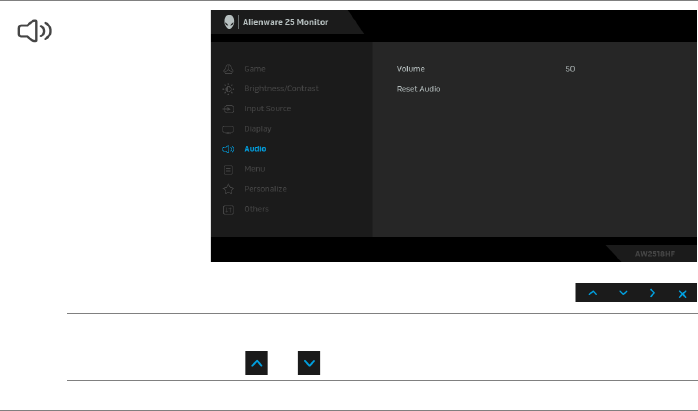Click up arrow in OSD control bar
698x411 pixels.
tap(592, 293)
